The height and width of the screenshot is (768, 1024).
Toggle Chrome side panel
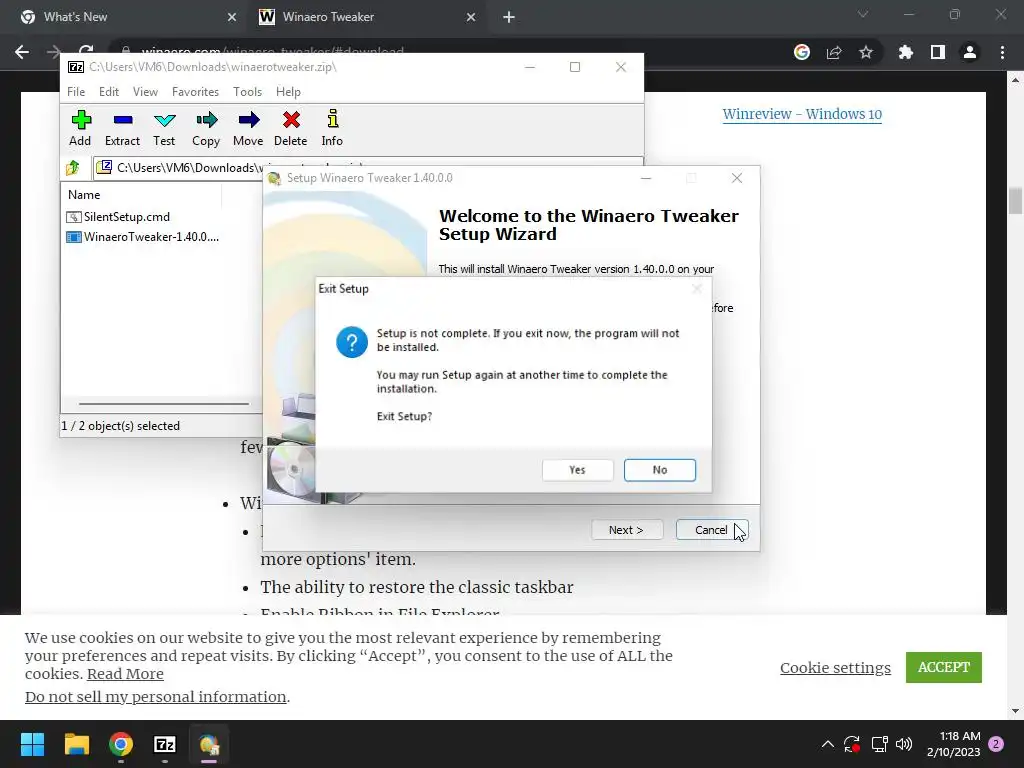[938, 52]
